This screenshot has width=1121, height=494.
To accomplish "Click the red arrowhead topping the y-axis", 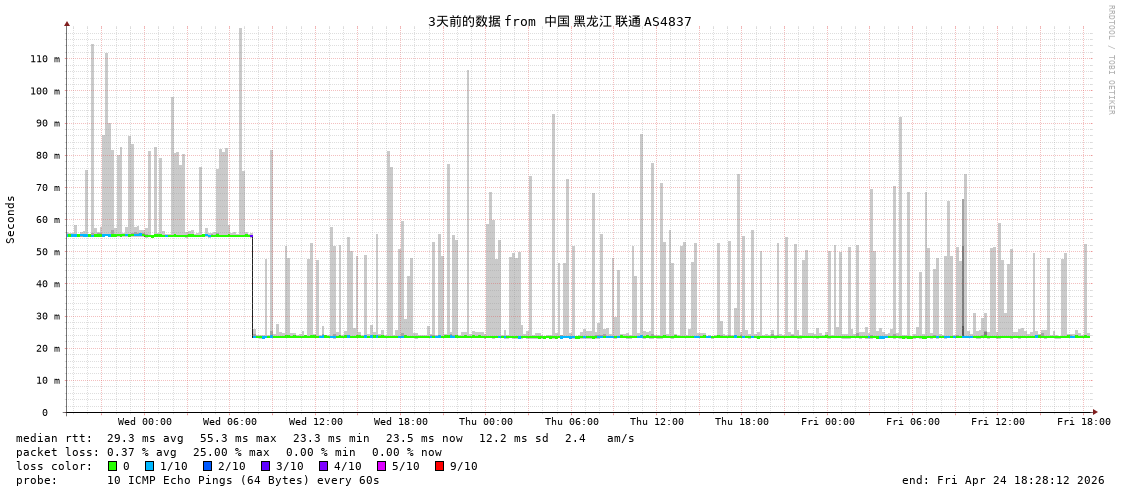I will [x=66, y=24].
